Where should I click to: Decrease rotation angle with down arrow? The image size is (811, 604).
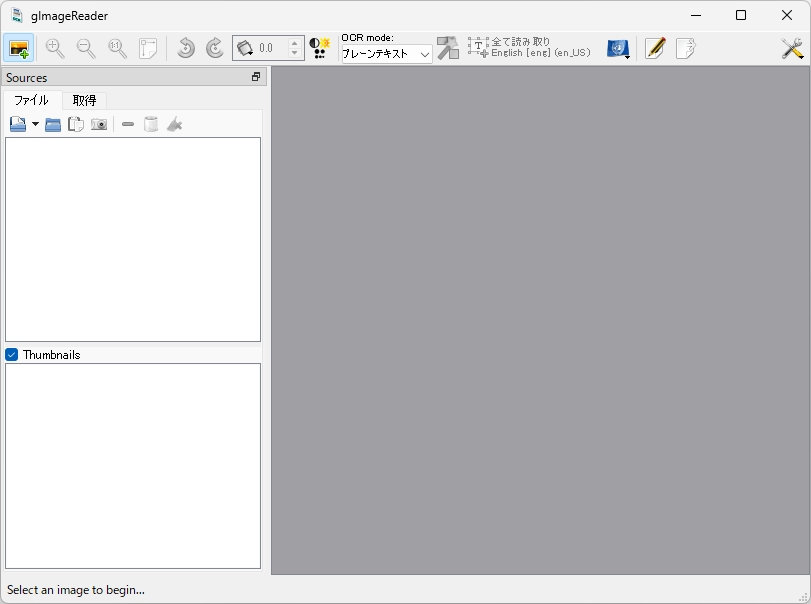click(295, 53)
